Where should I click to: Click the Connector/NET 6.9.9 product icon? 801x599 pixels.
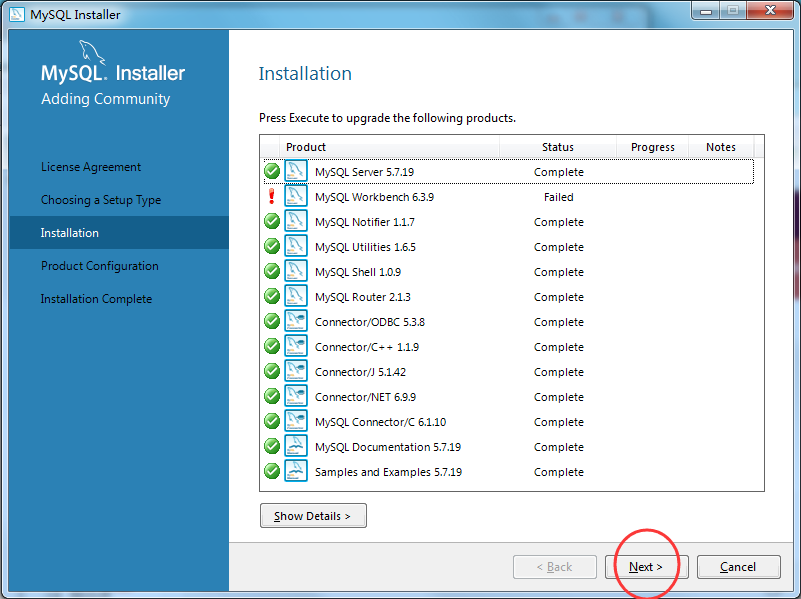(x=296, y=396)
